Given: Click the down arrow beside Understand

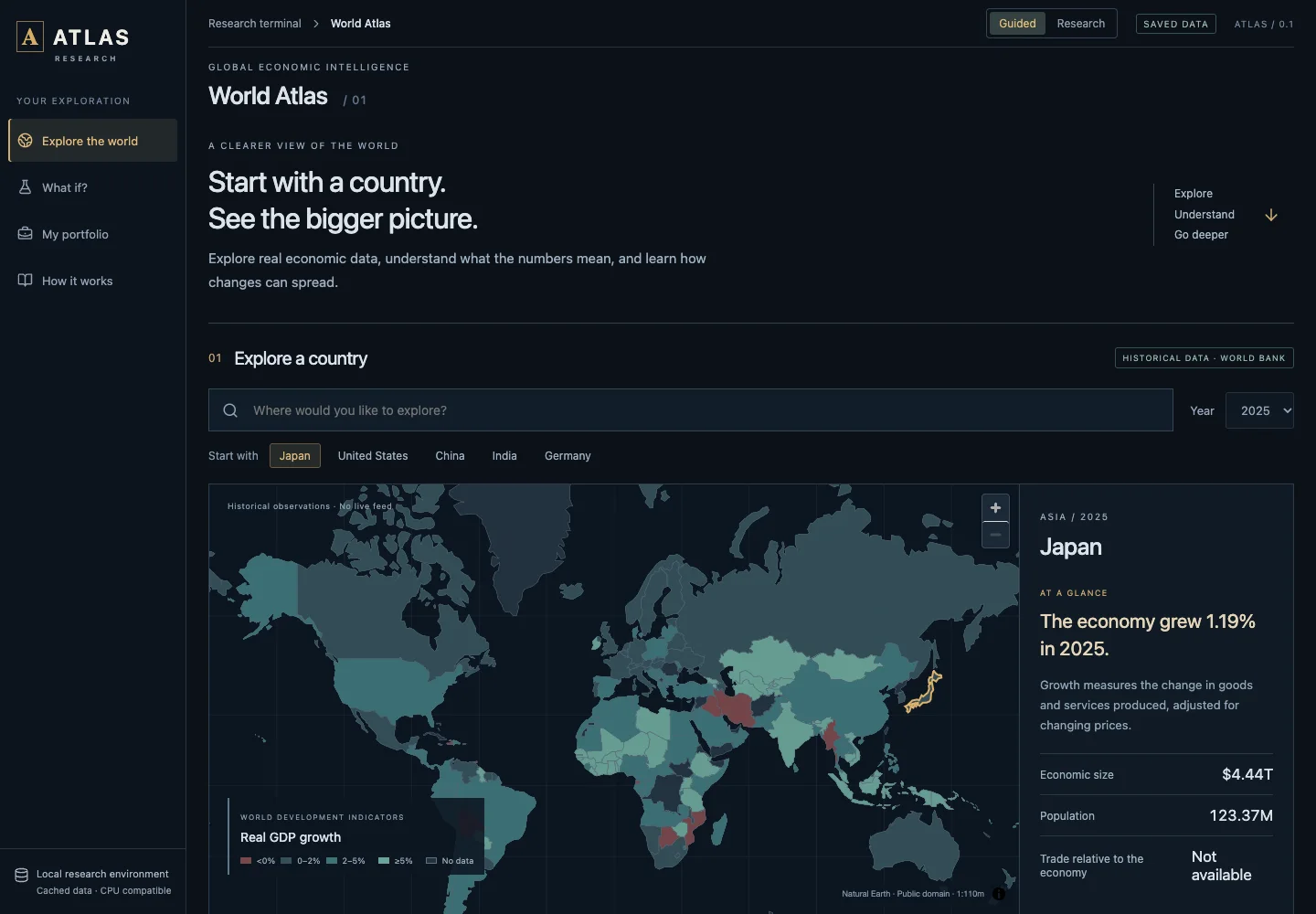Looking at the screenshot, I should (x=1271, y=215).
